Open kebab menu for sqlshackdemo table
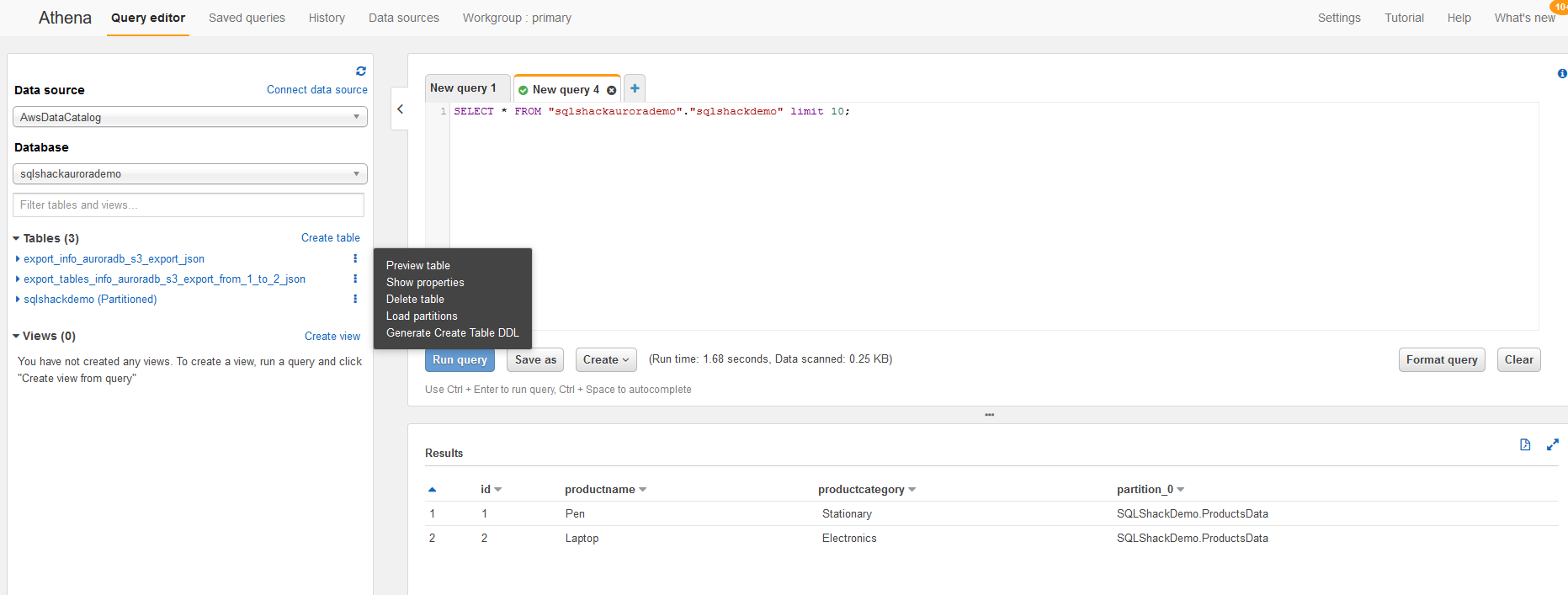The width and height of the screenshot is (1568, 595). 355,300
